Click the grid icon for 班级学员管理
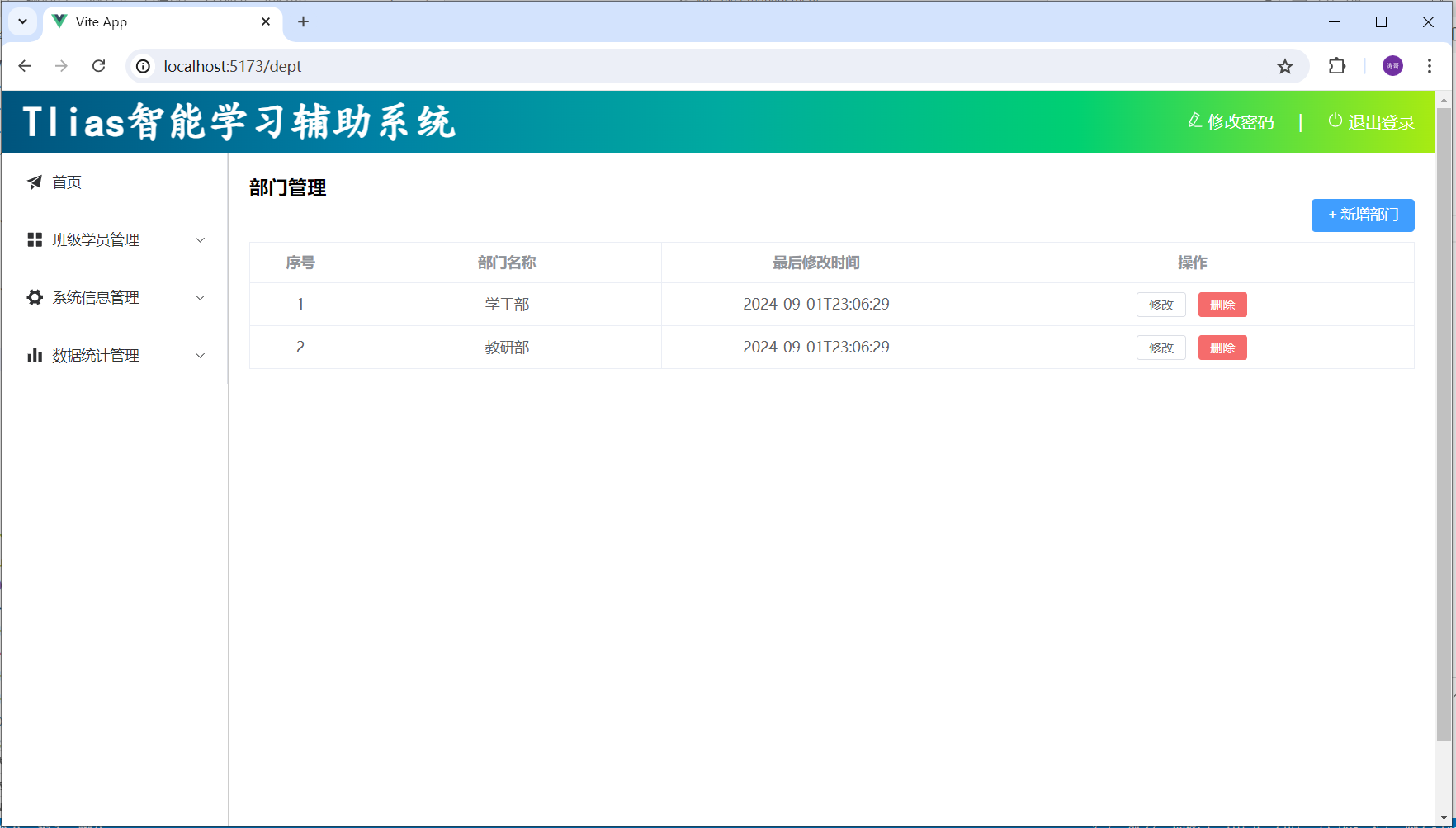This screenshot has height=828, width=1456. 35,240
